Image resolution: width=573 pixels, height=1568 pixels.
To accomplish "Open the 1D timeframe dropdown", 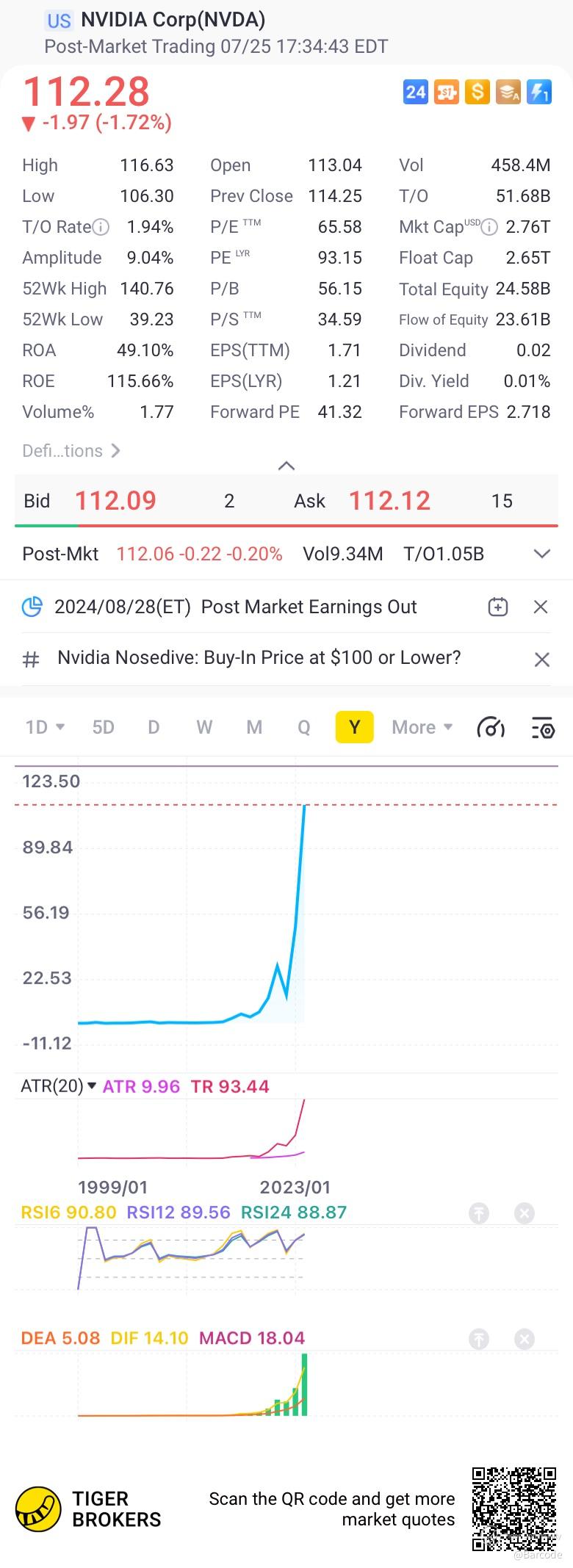I will (45, 727).
